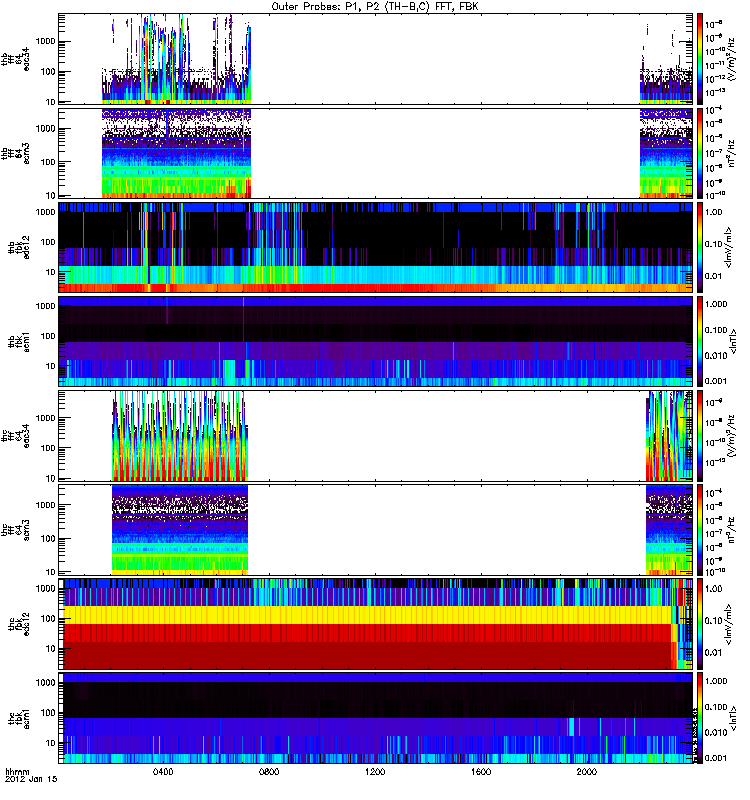
Task: Click the thb fbk scm1 filter bank panel
Action: pos(375,341)
